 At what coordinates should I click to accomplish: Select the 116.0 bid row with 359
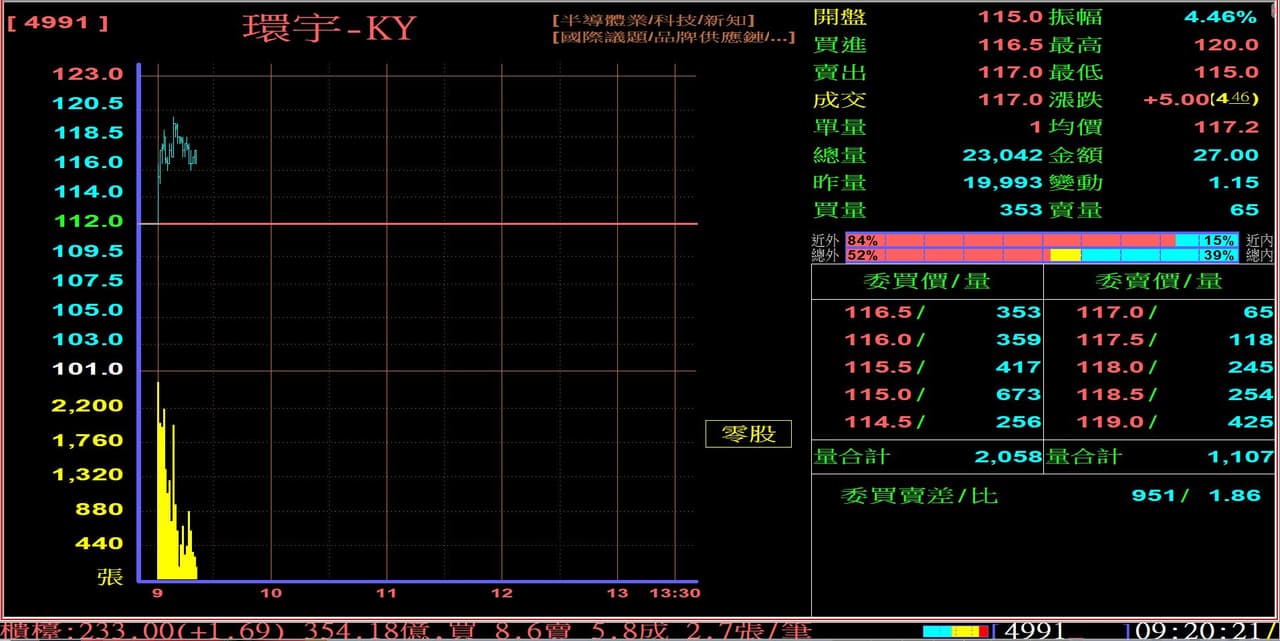pyautogui.click(x=943, y=339)
